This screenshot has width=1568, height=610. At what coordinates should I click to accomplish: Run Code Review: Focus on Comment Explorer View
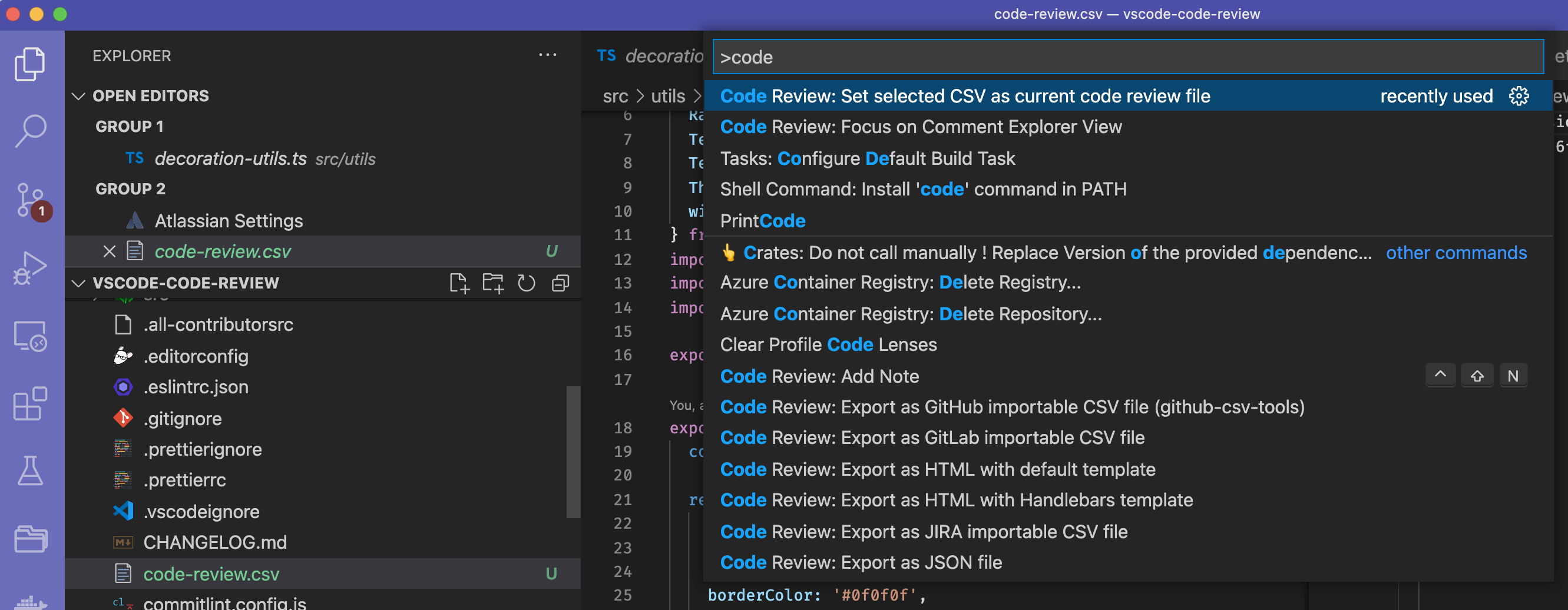(1128, 127)
